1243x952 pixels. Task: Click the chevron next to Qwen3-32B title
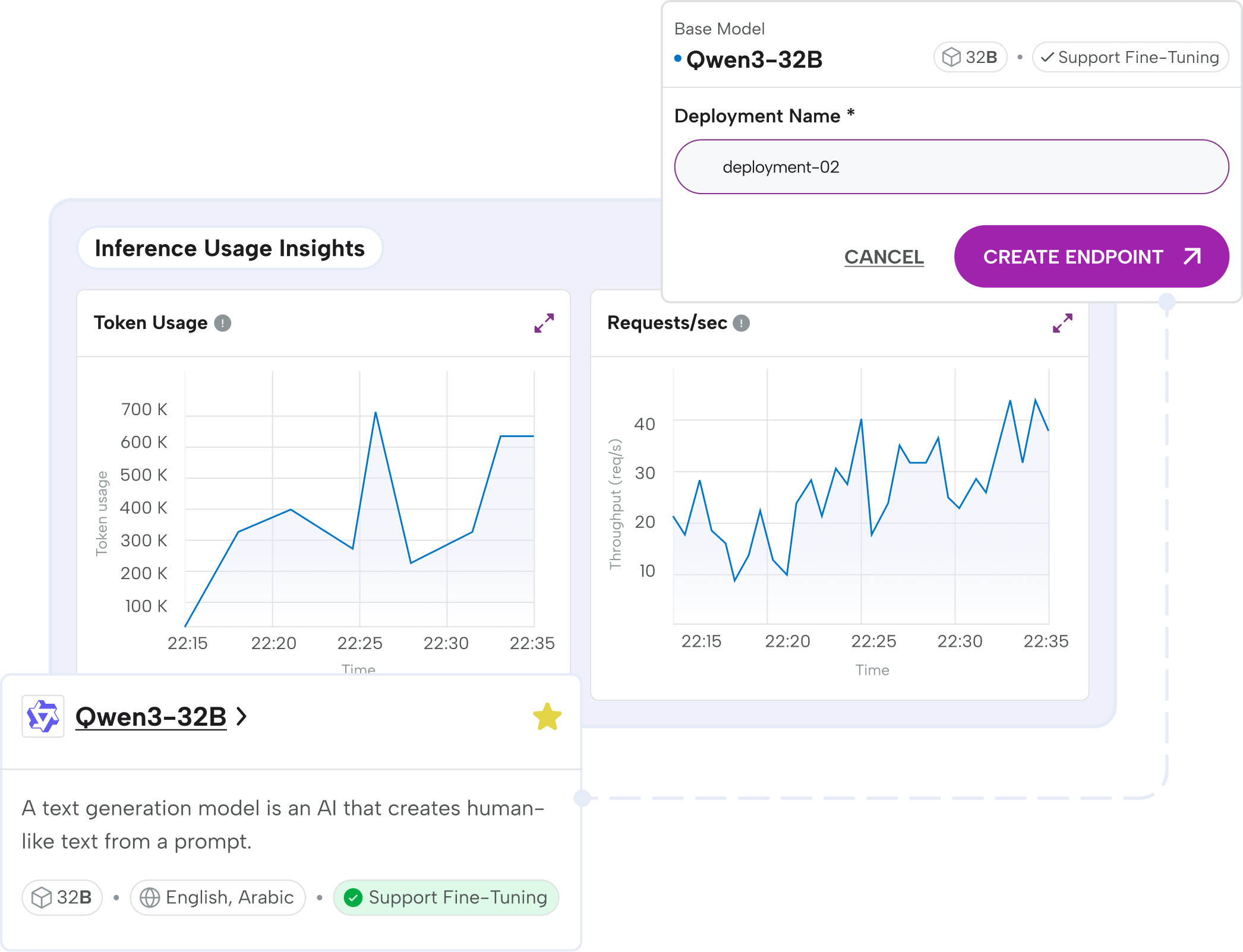pos(241,717)
